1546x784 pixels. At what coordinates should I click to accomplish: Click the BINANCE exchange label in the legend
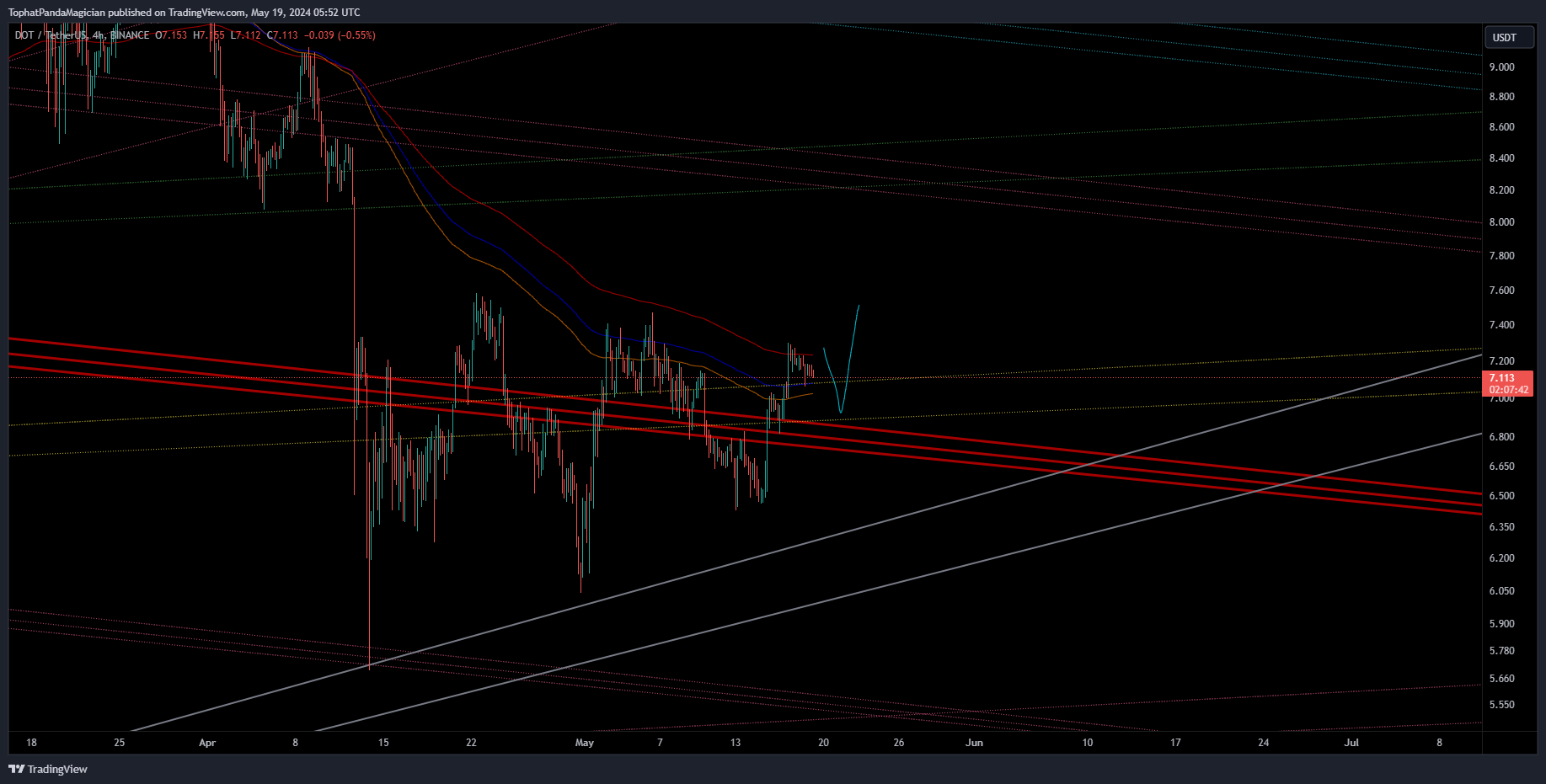130,35
